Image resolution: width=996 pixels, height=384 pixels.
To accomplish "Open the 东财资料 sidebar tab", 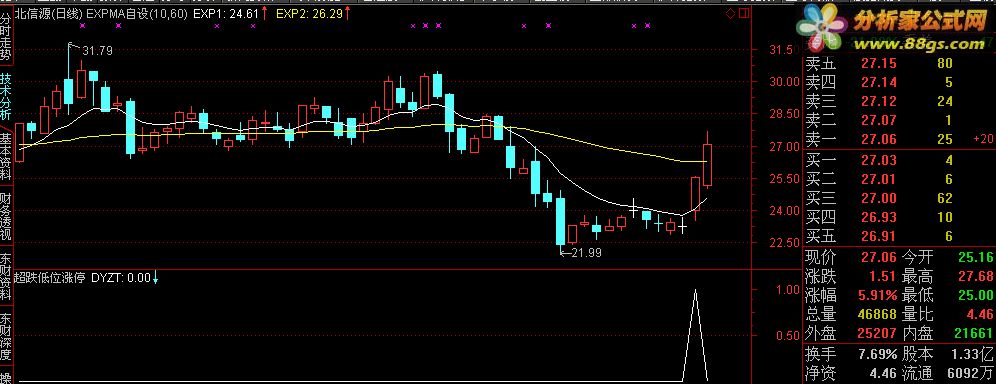I will coord(6,276).
